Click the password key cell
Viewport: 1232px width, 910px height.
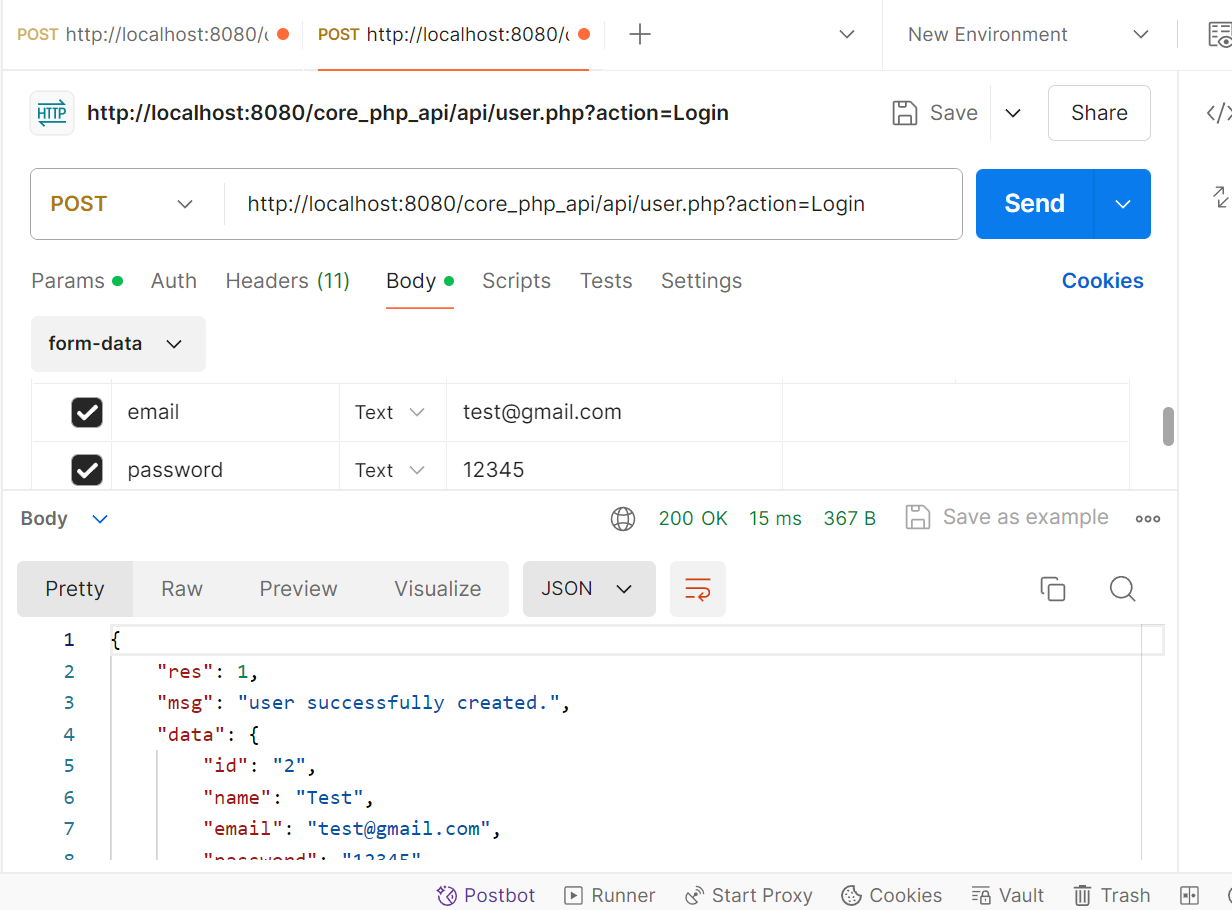click(x=226, y=470)
